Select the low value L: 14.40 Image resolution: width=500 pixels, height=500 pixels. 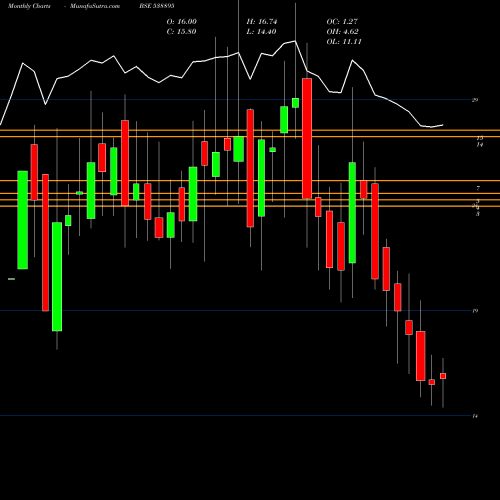(261, 32)
